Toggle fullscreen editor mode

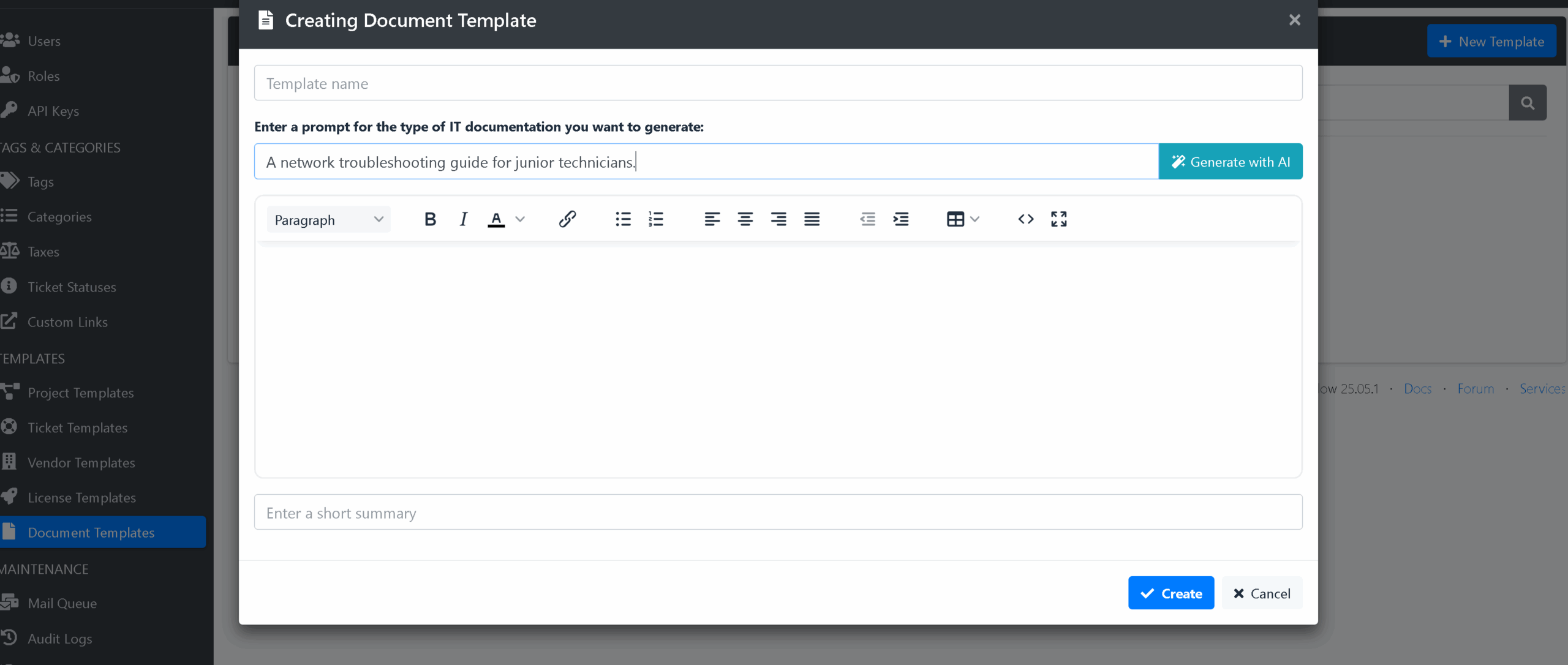pos(1059,219)
